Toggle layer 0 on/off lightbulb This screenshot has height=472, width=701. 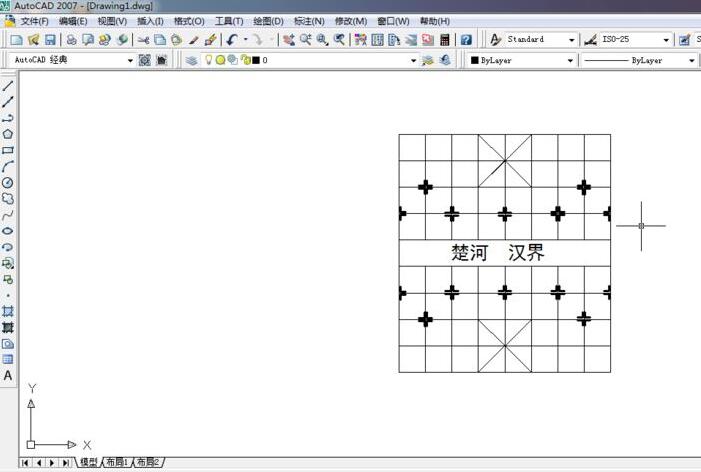pyautogui.click(x=209, y=60)
